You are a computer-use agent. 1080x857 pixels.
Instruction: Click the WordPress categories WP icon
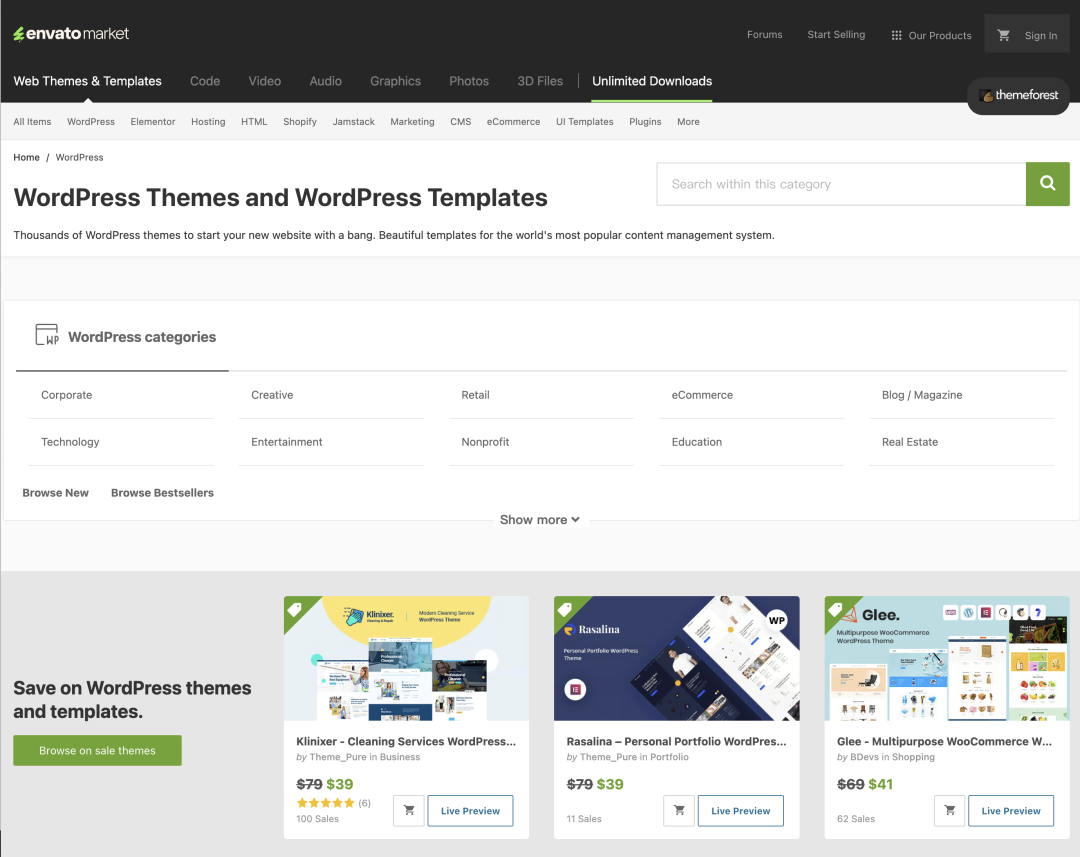(x=47, y=335)
